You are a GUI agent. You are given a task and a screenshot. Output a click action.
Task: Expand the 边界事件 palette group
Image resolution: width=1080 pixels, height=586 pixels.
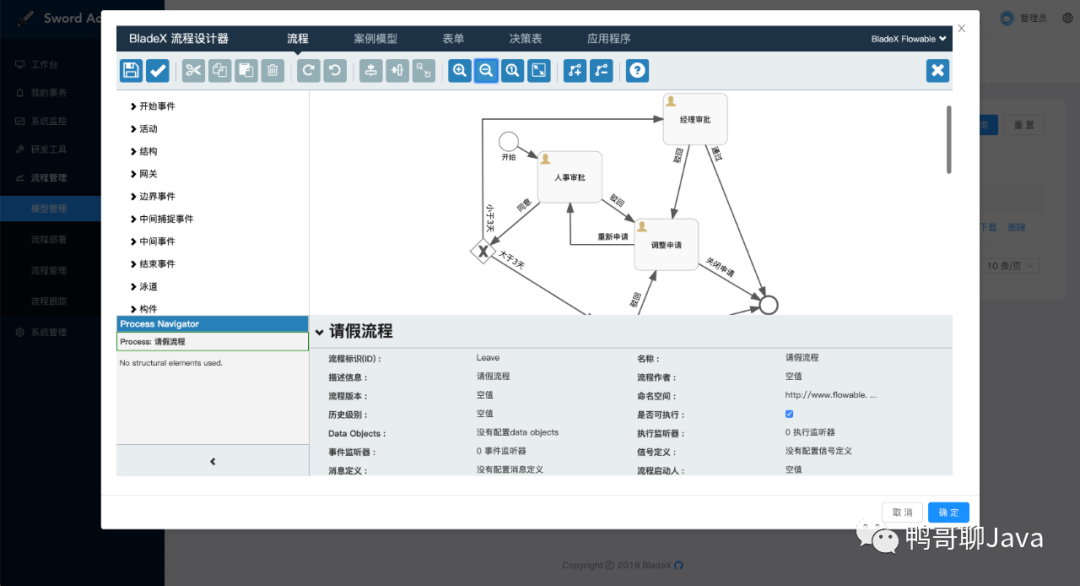(153, 196)
